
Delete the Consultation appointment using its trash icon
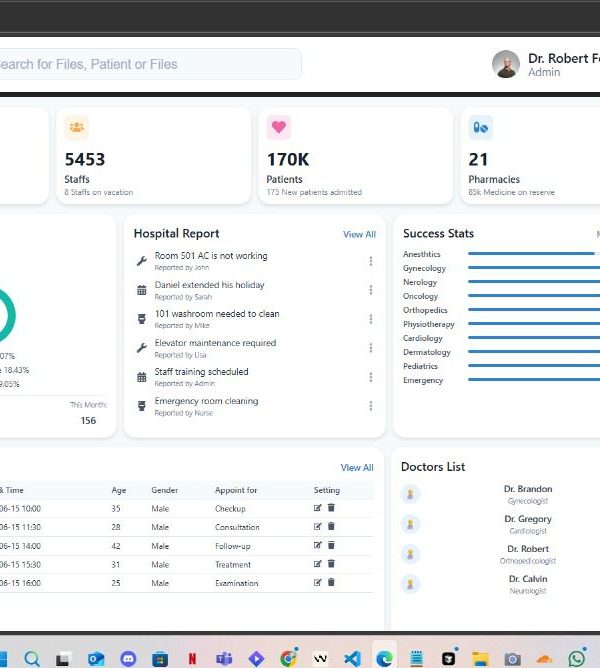[x=331, y=527]
